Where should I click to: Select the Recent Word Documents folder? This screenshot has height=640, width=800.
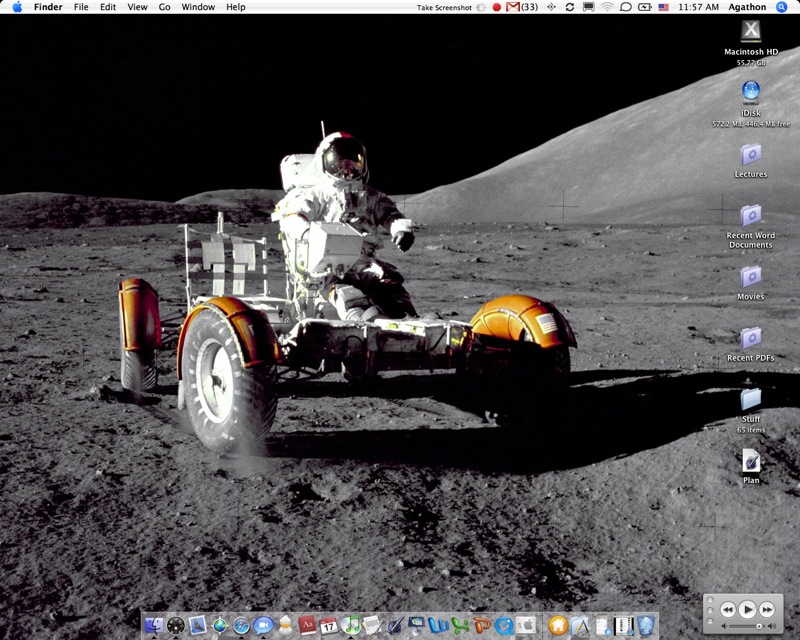point(751,215)
